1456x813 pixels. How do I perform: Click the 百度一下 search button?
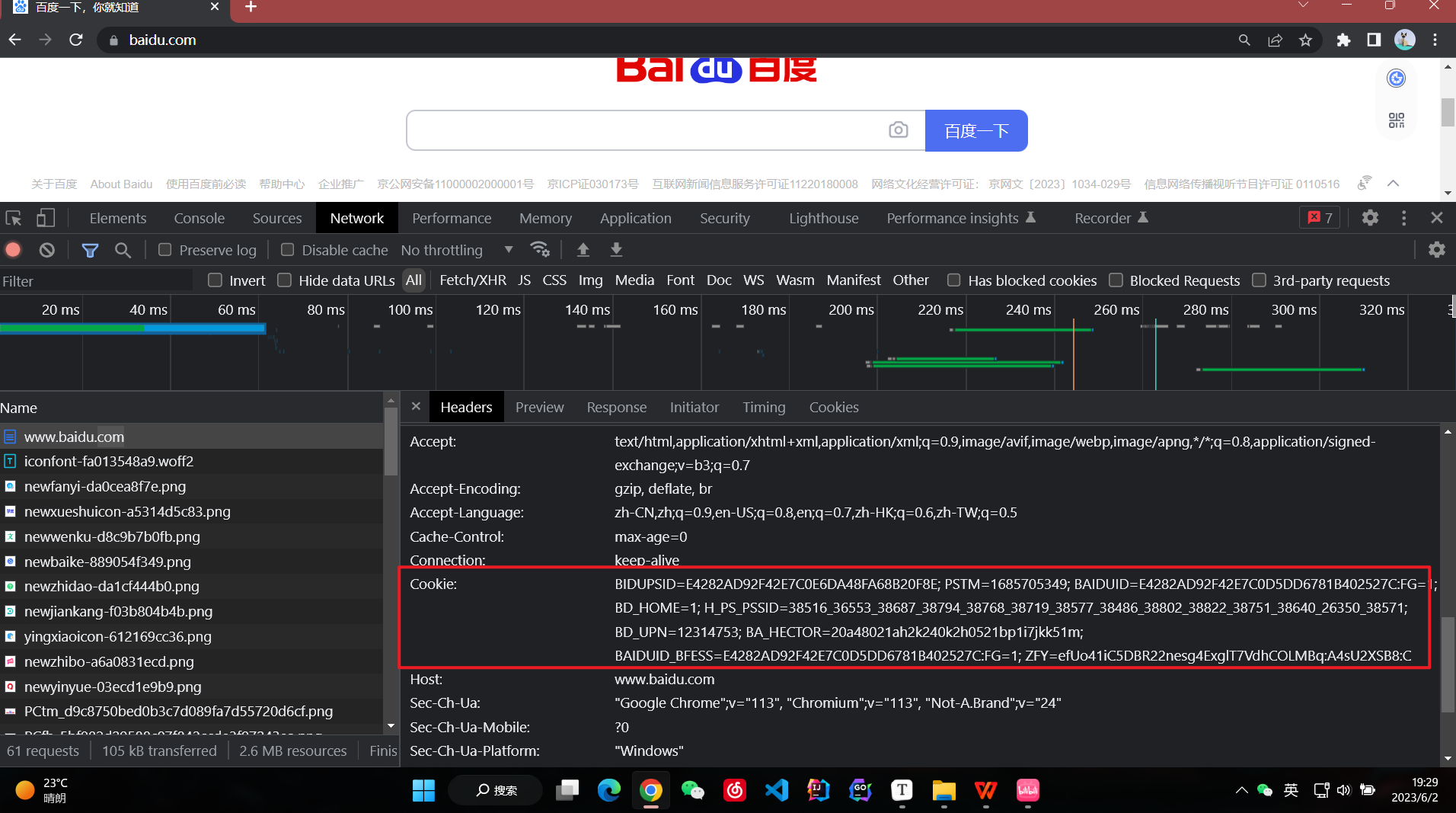coord(975,131)
